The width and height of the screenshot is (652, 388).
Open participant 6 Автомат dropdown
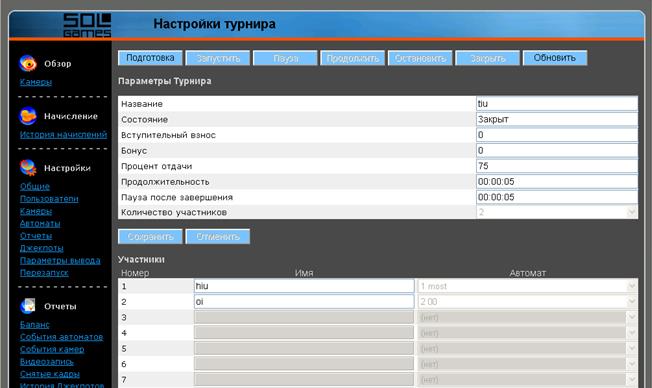tap(527, 364)
